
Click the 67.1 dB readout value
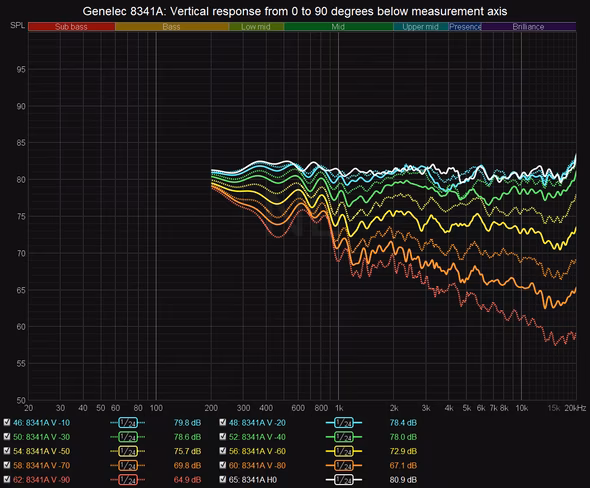[403, 465]
